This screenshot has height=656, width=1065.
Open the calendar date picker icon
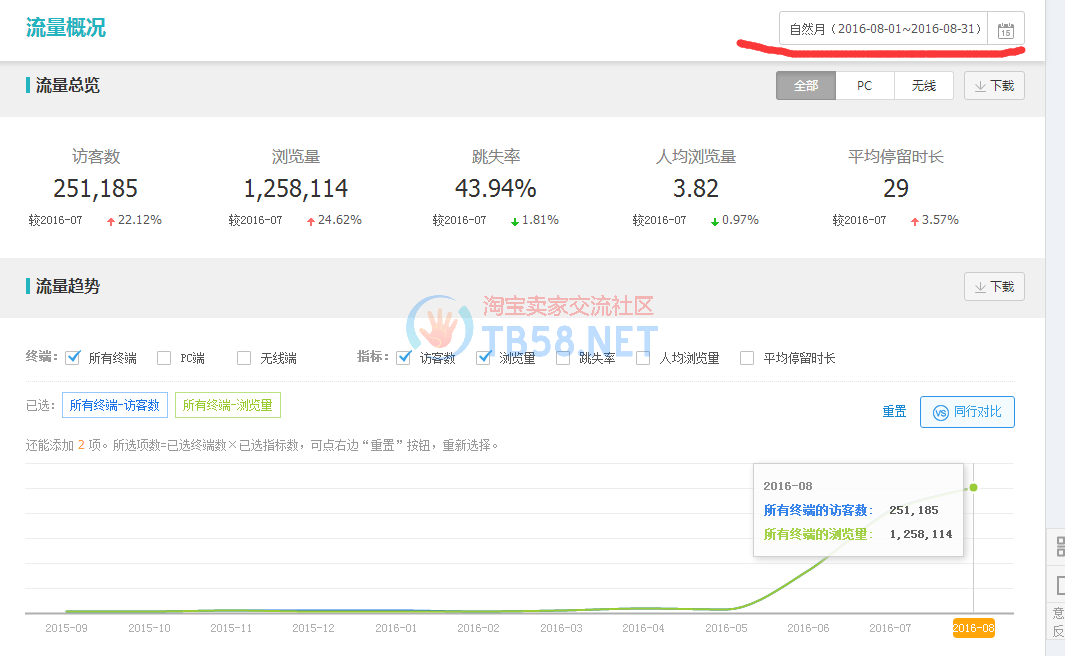tap(1006, 30)
